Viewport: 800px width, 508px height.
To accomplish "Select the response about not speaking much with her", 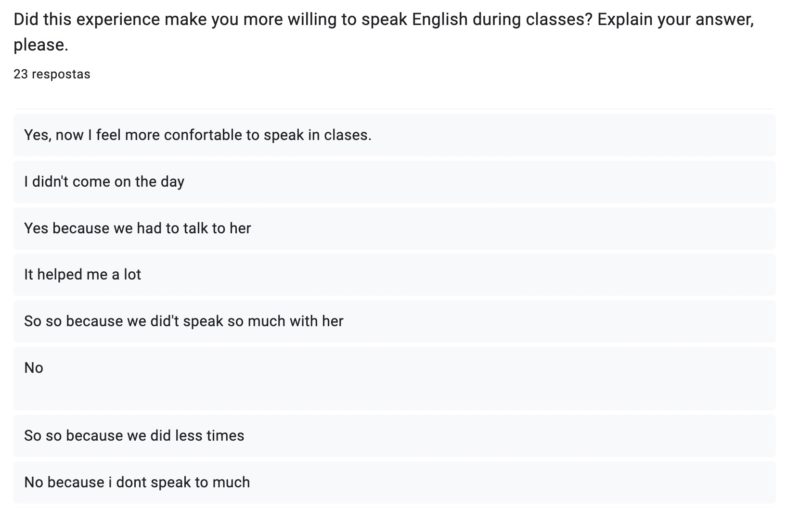I will click(x=184, y=321).
